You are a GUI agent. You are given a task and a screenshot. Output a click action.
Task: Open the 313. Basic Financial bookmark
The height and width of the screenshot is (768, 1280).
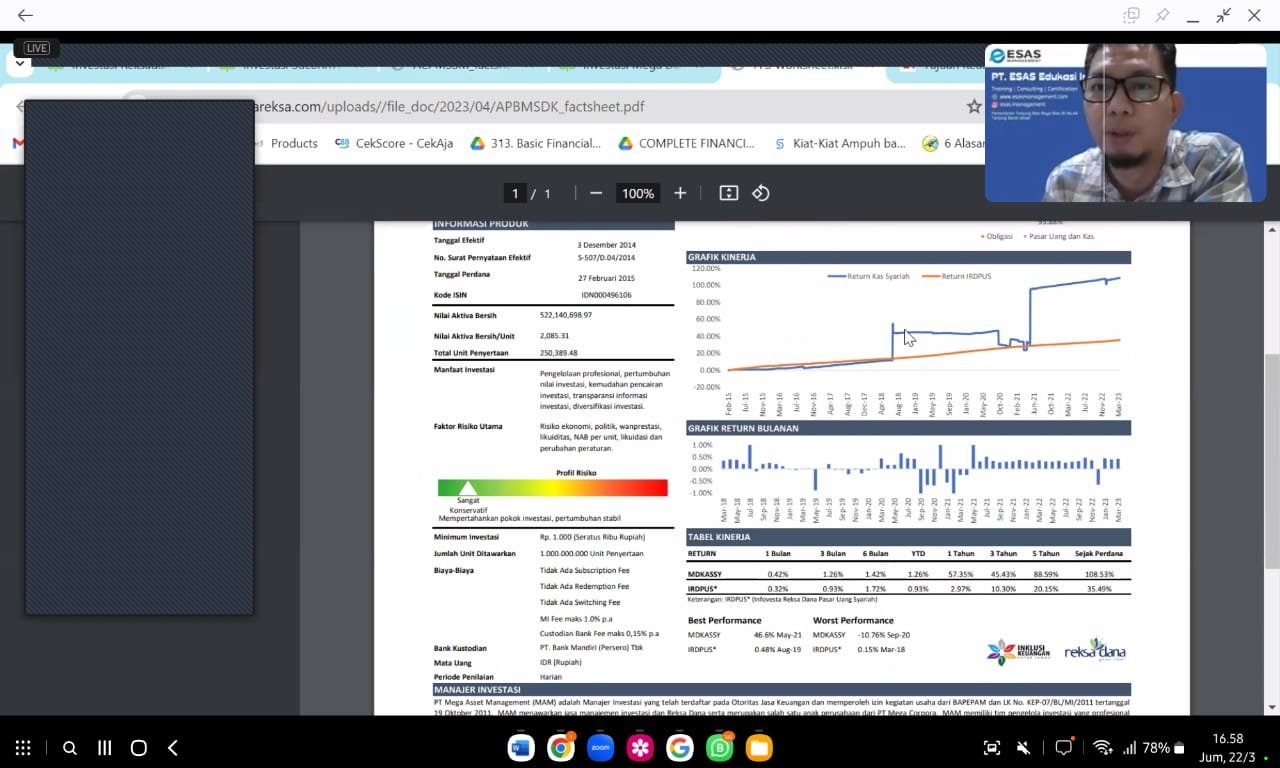(536, 143)
